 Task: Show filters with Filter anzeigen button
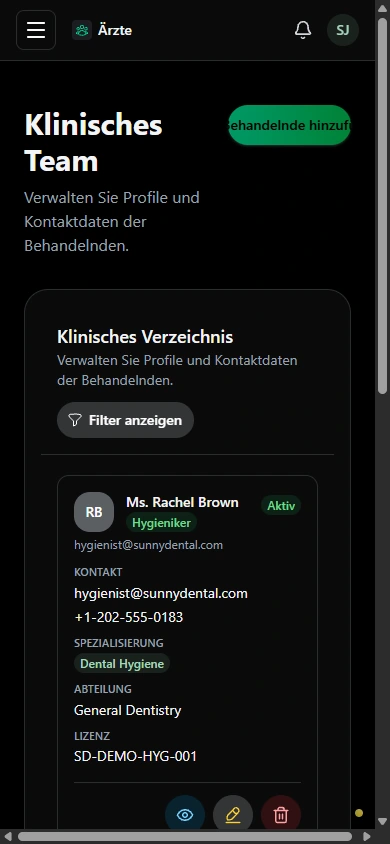tap(125, 420)
